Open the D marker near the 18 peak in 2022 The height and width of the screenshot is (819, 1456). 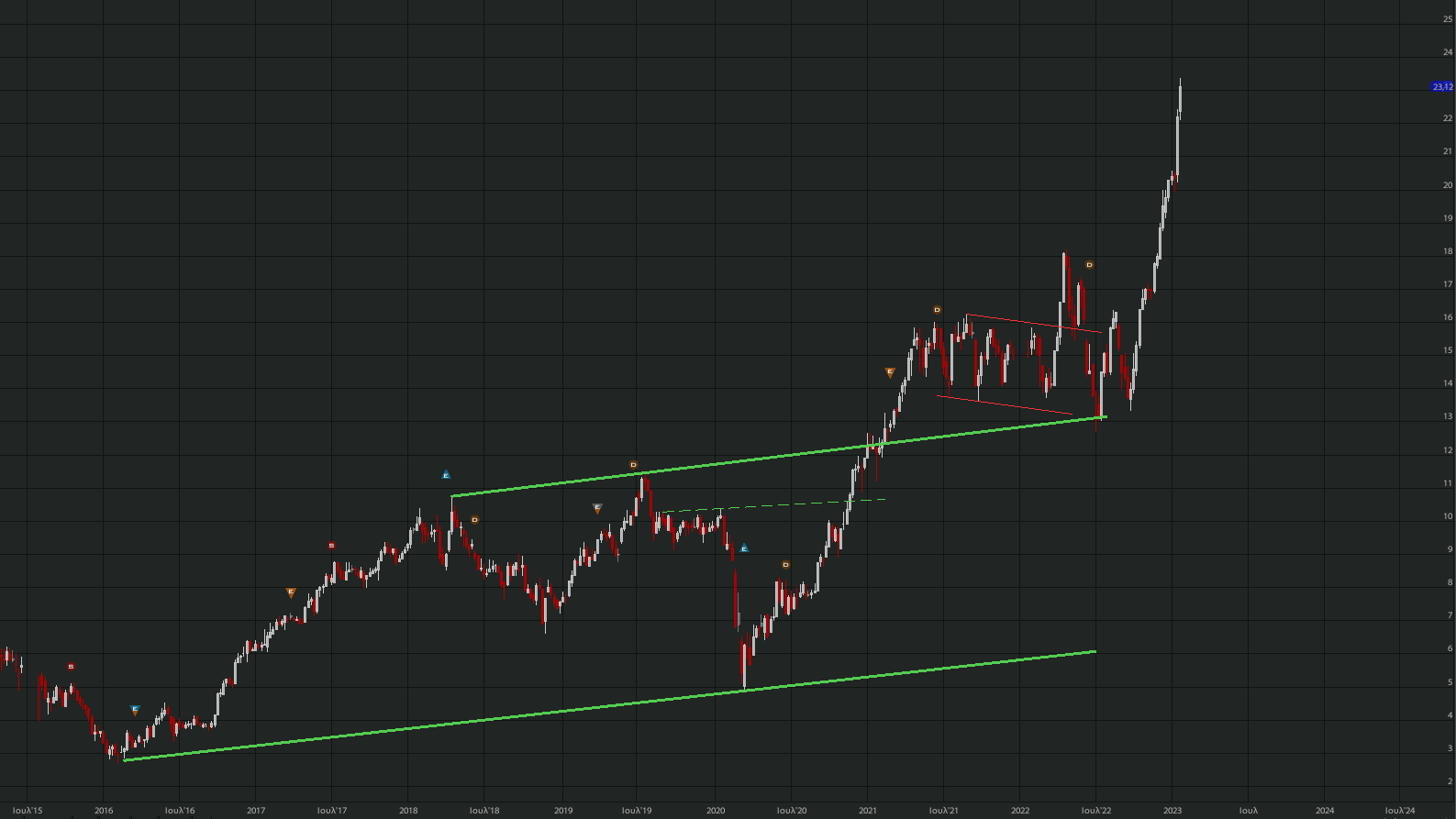click(1089, 265)
